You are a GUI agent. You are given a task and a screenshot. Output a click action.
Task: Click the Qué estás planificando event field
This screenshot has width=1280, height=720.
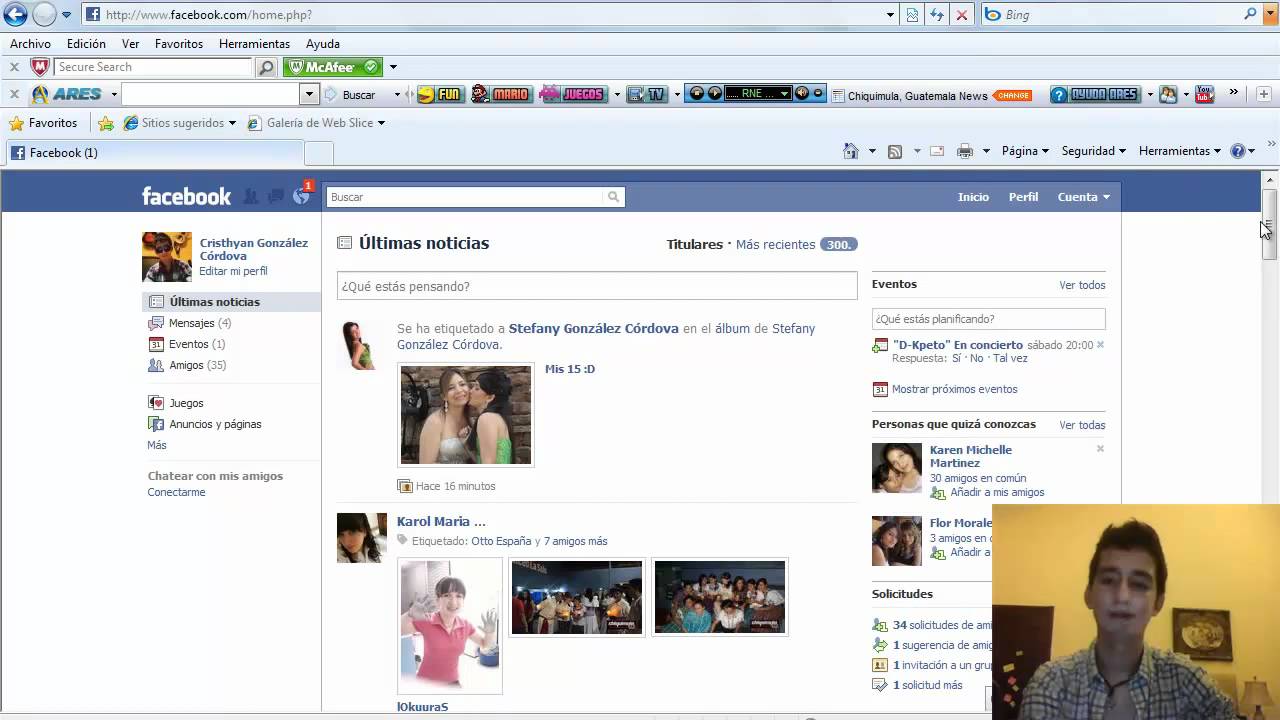click(x=988, y=319)
